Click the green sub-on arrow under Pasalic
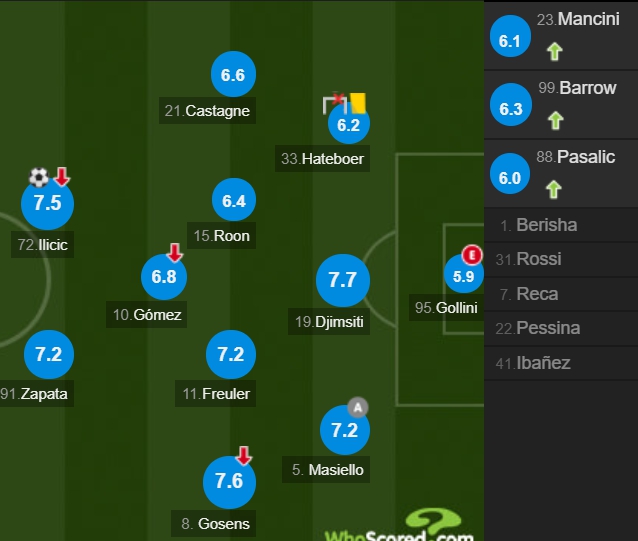638x541 pixels. pyautogui.click(x=554, y=190)
